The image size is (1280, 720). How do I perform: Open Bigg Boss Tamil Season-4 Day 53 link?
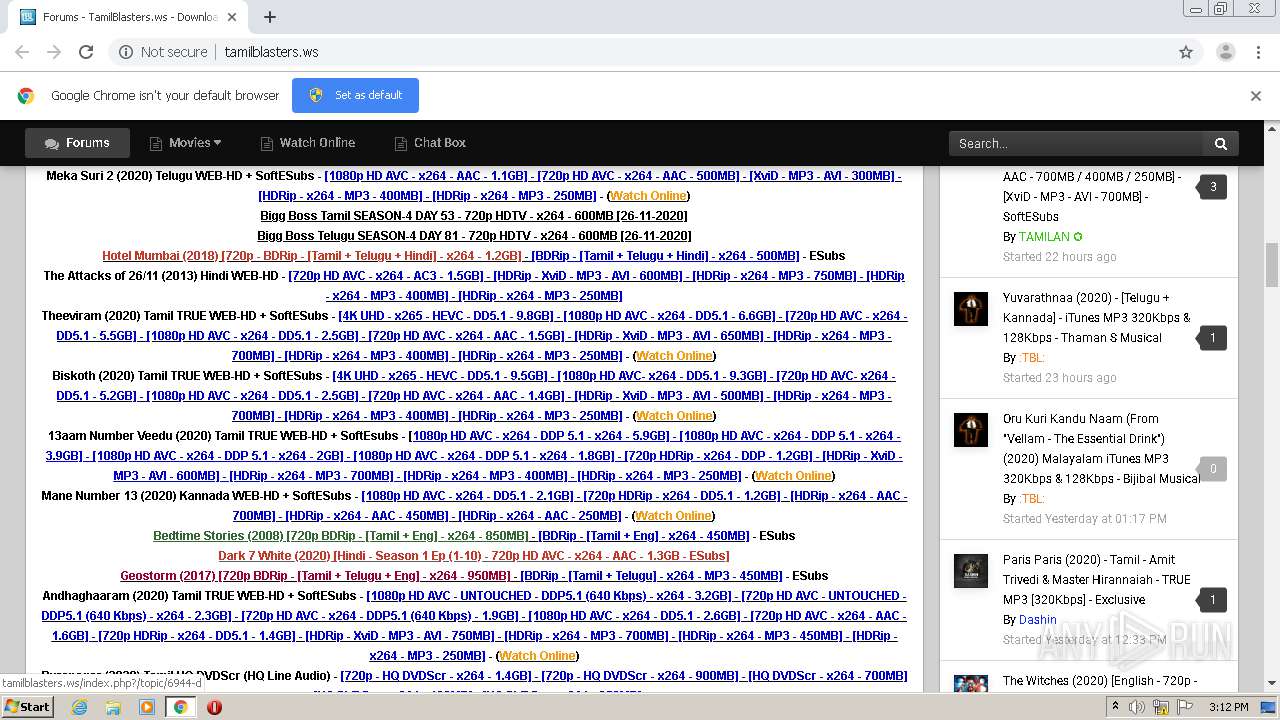point(474,216)
